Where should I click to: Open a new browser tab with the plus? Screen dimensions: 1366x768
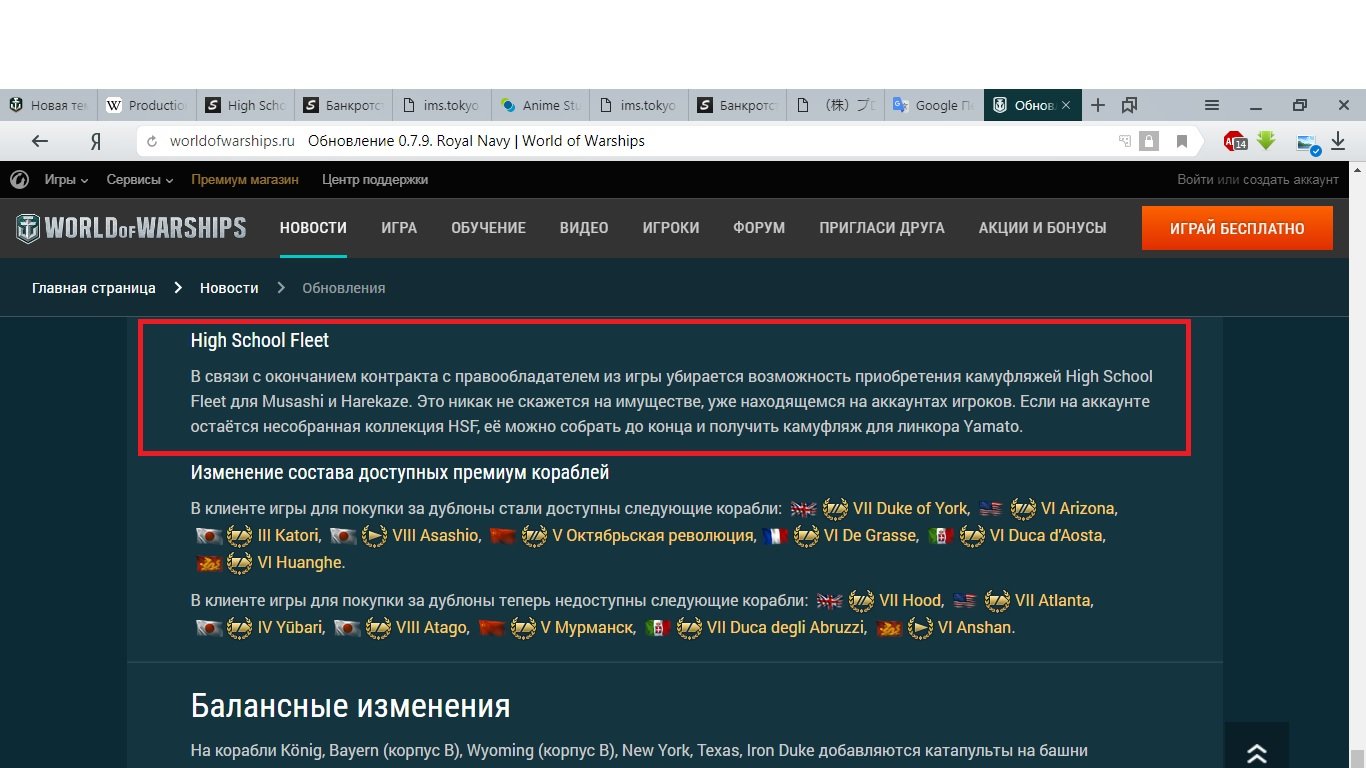[1097, 105]
